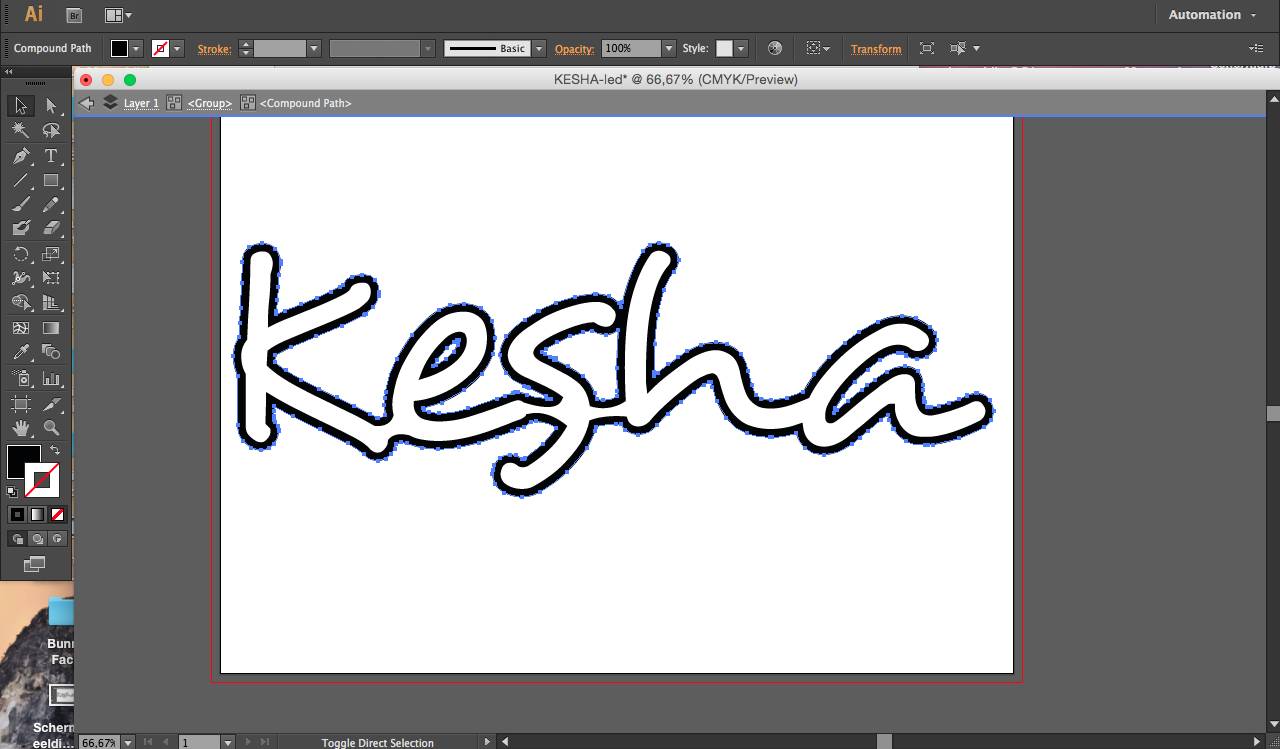Open the Automation workspace switcher
This screenshot has height=749, width=1280.
(x=1212, y=15)
